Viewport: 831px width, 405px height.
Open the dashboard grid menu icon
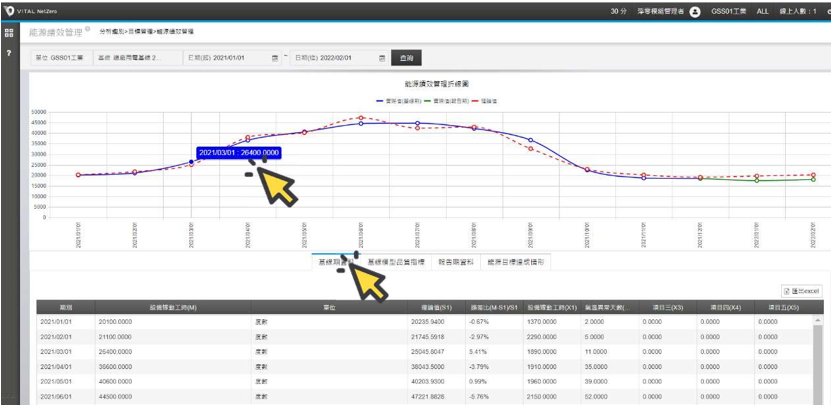[x=9, y=32]
